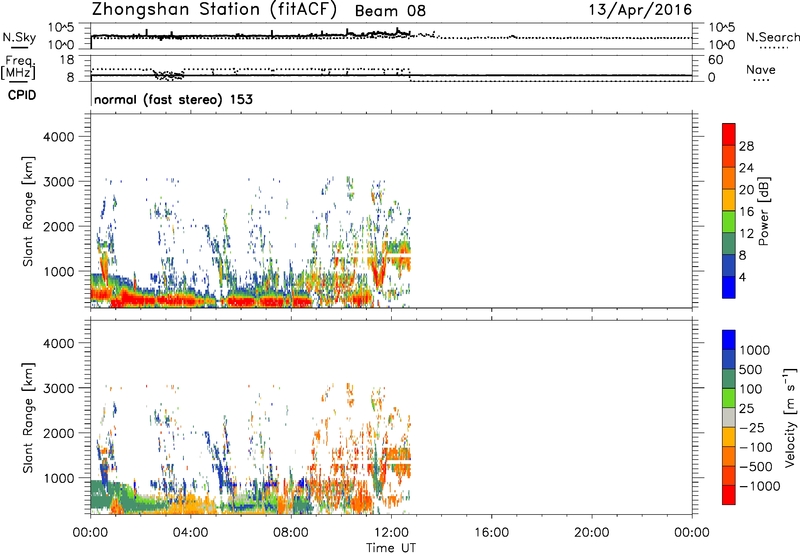Click the power panel 'Slant Range [km]' label

(x=28, y=211)
